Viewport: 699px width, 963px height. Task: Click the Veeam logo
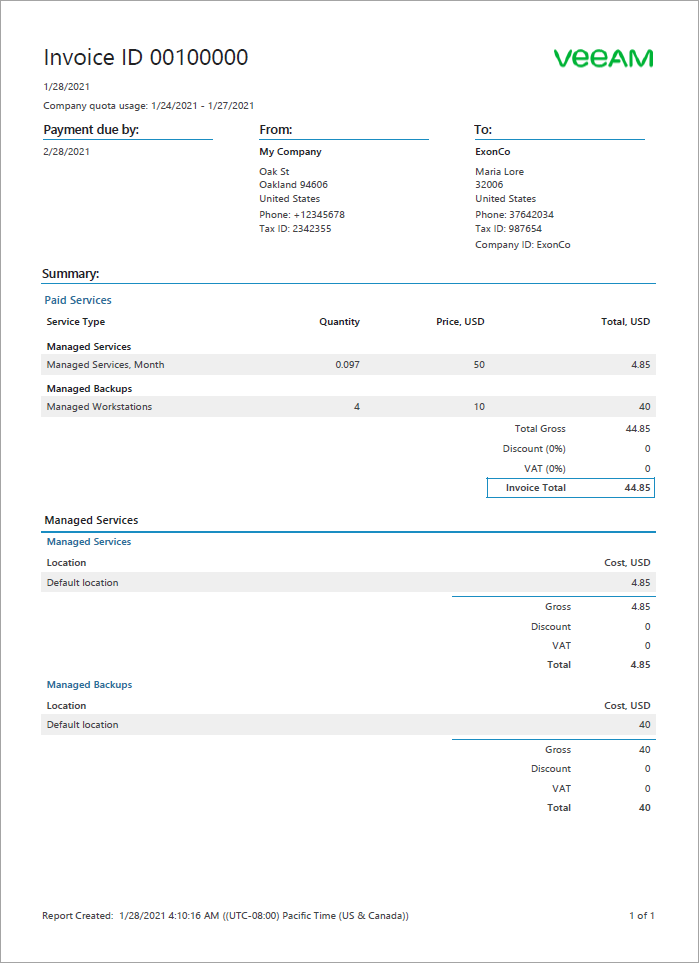tap(603, 58)
